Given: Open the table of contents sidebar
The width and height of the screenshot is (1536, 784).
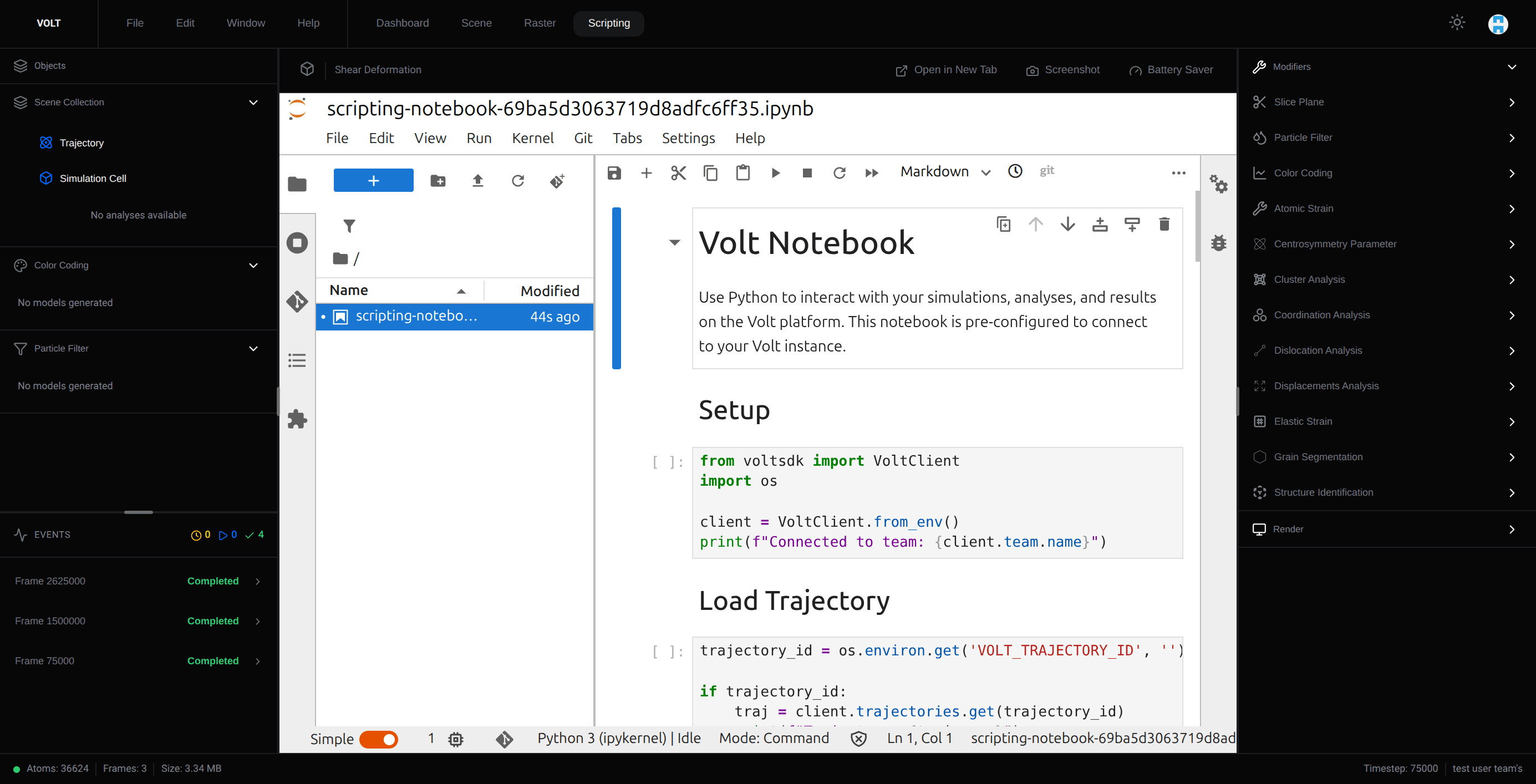Looking at the screenshot, I should (297, 360).
